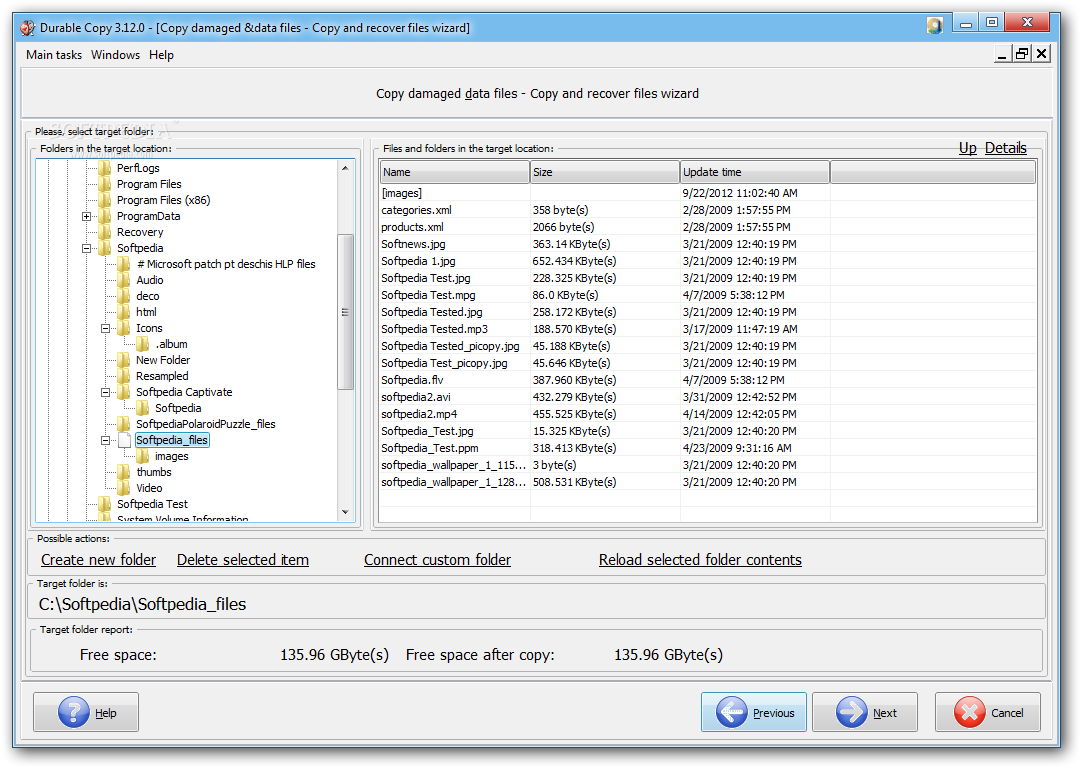Select categories.xml in file list
The height and width of the screenshot is (768, 1081).
tap(416, 210)
